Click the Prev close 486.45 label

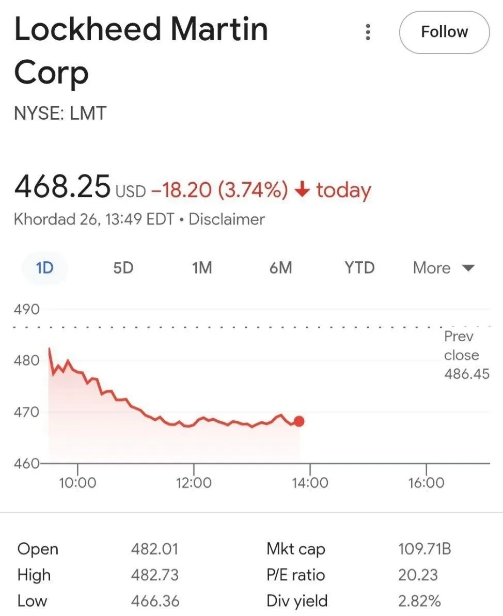tap(467, 355)
